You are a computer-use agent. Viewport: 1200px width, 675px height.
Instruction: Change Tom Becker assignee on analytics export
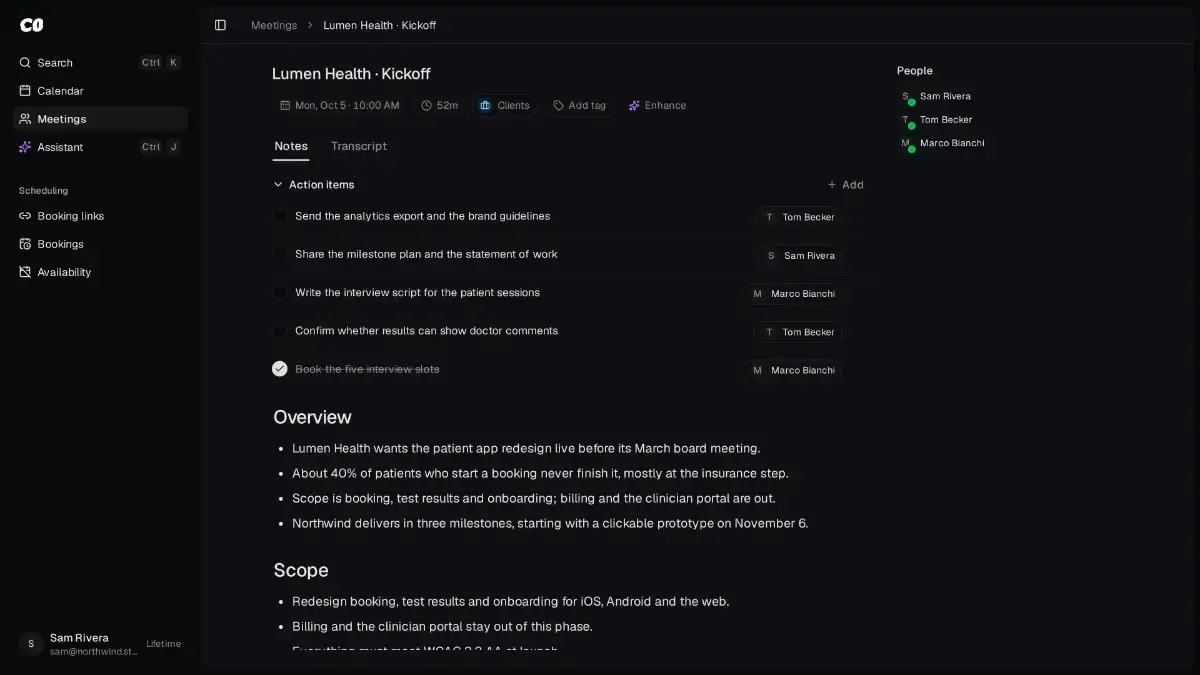(x=799, y=217)
